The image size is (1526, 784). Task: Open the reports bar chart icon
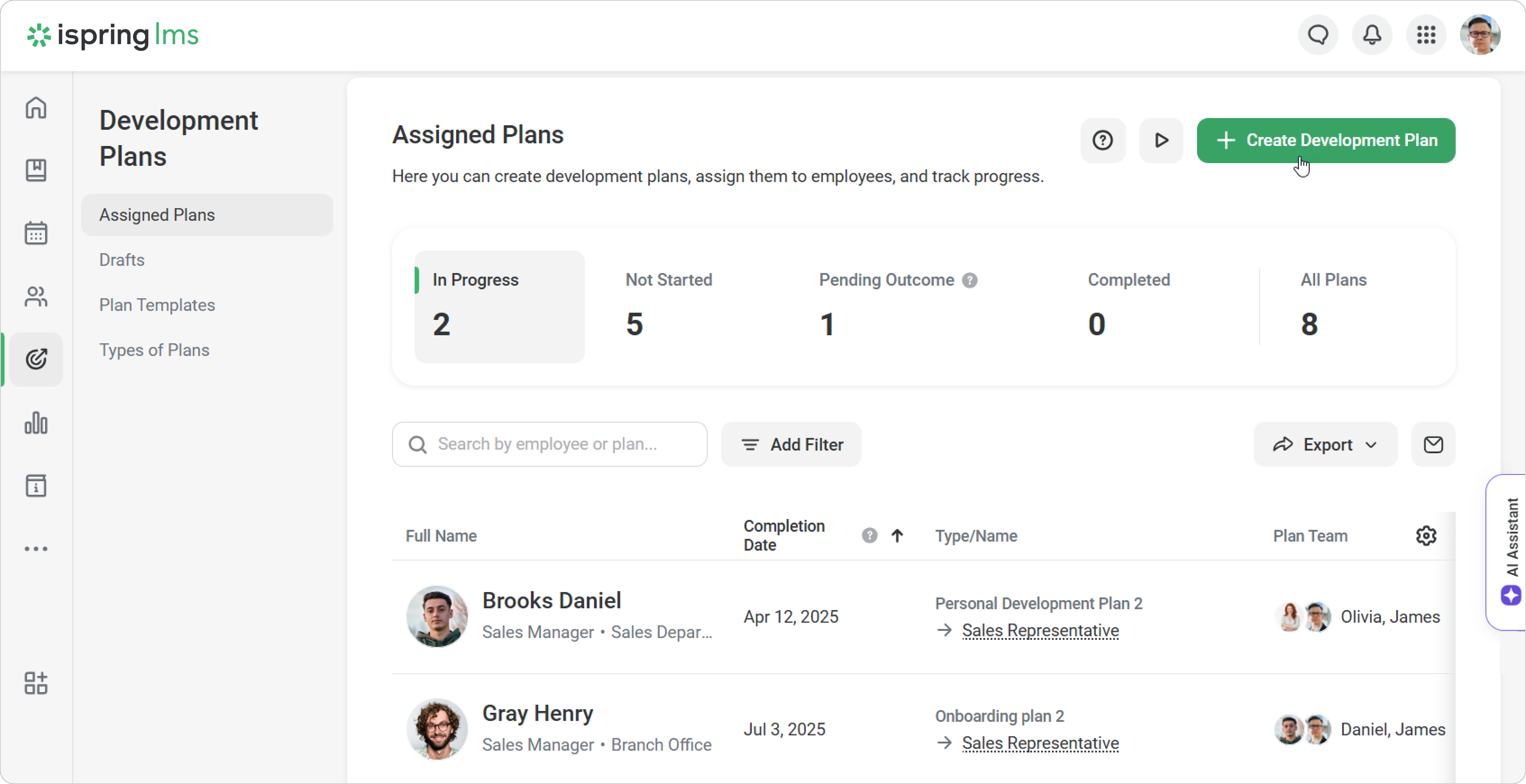(36, 423)
